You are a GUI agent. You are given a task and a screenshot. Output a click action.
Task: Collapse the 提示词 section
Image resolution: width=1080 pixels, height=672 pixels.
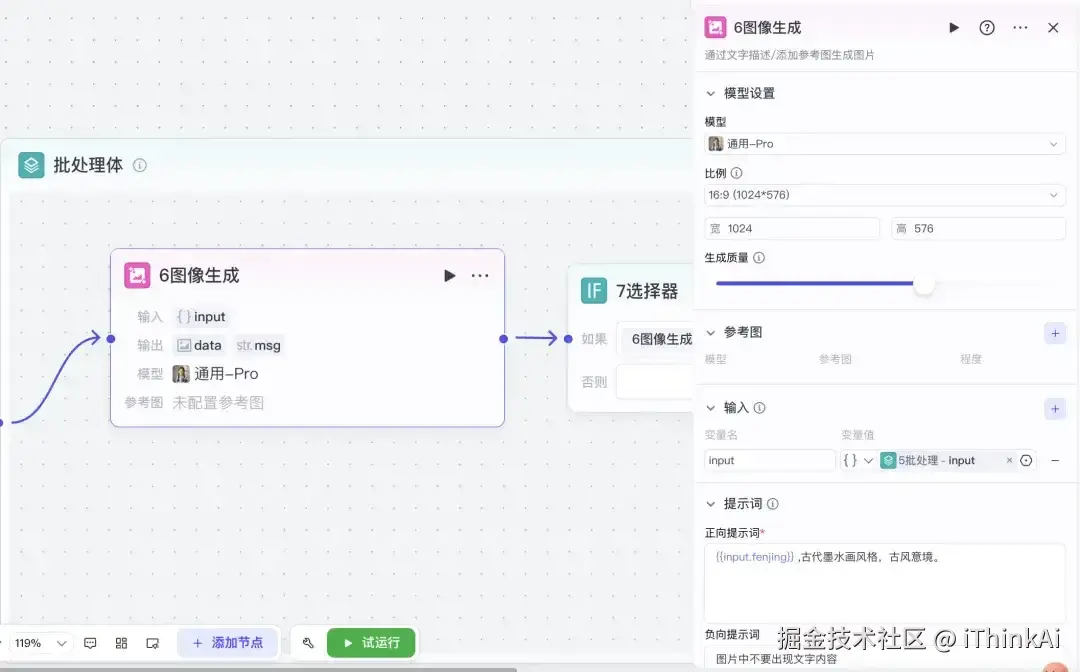click(711, 504)
